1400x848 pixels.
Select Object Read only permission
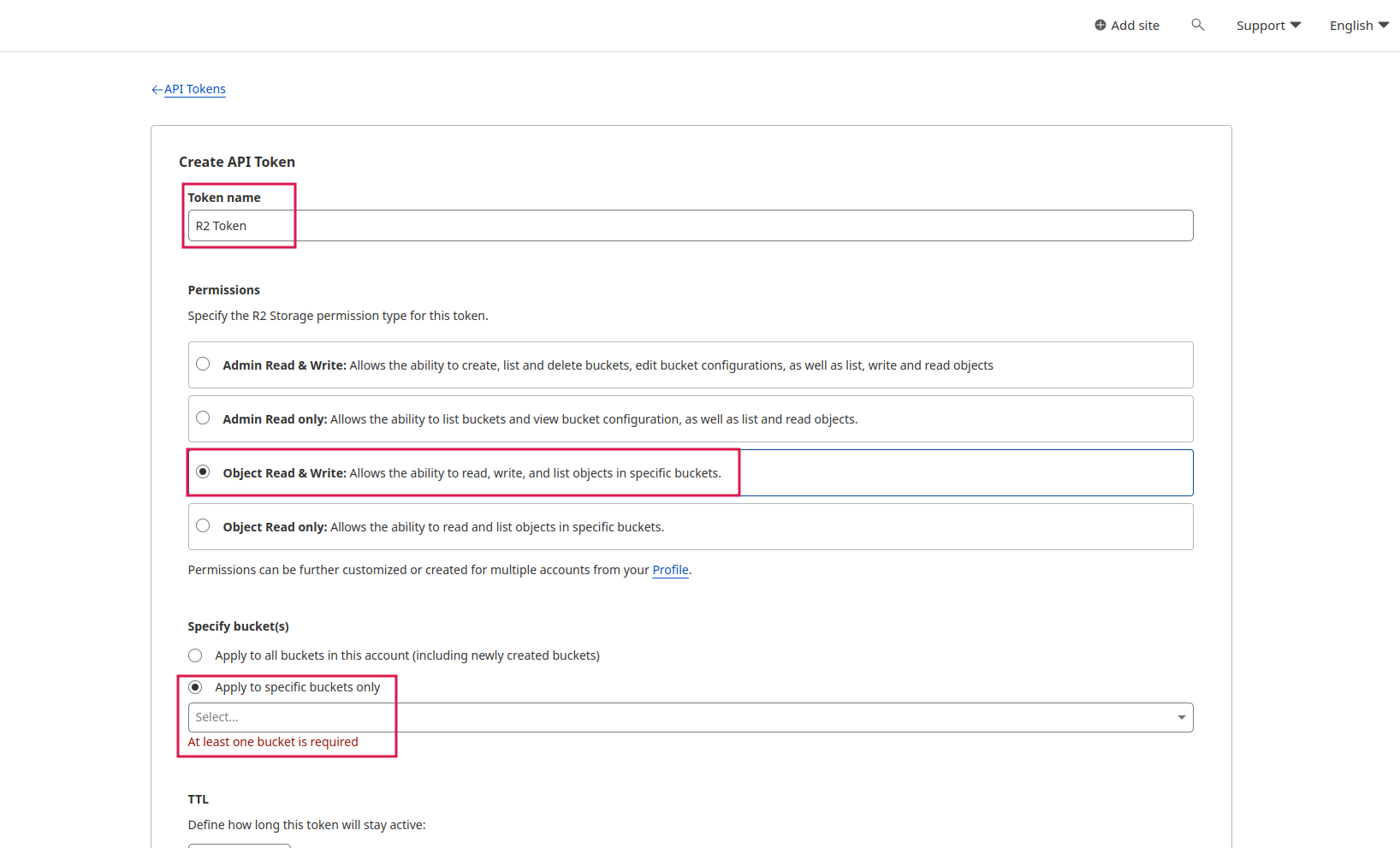click(203, 525)
